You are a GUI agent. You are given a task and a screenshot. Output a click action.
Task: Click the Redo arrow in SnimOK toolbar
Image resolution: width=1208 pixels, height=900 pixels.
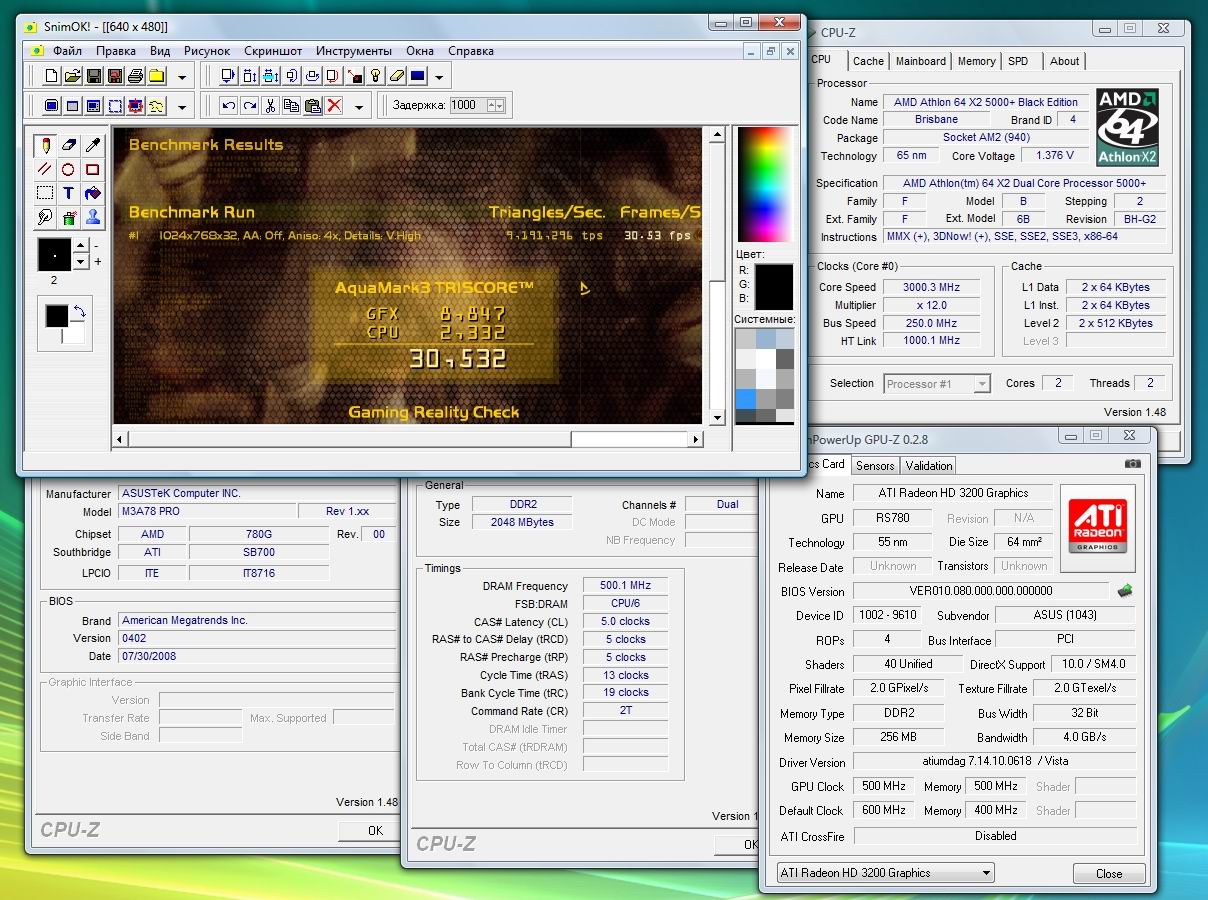[250, 105]
